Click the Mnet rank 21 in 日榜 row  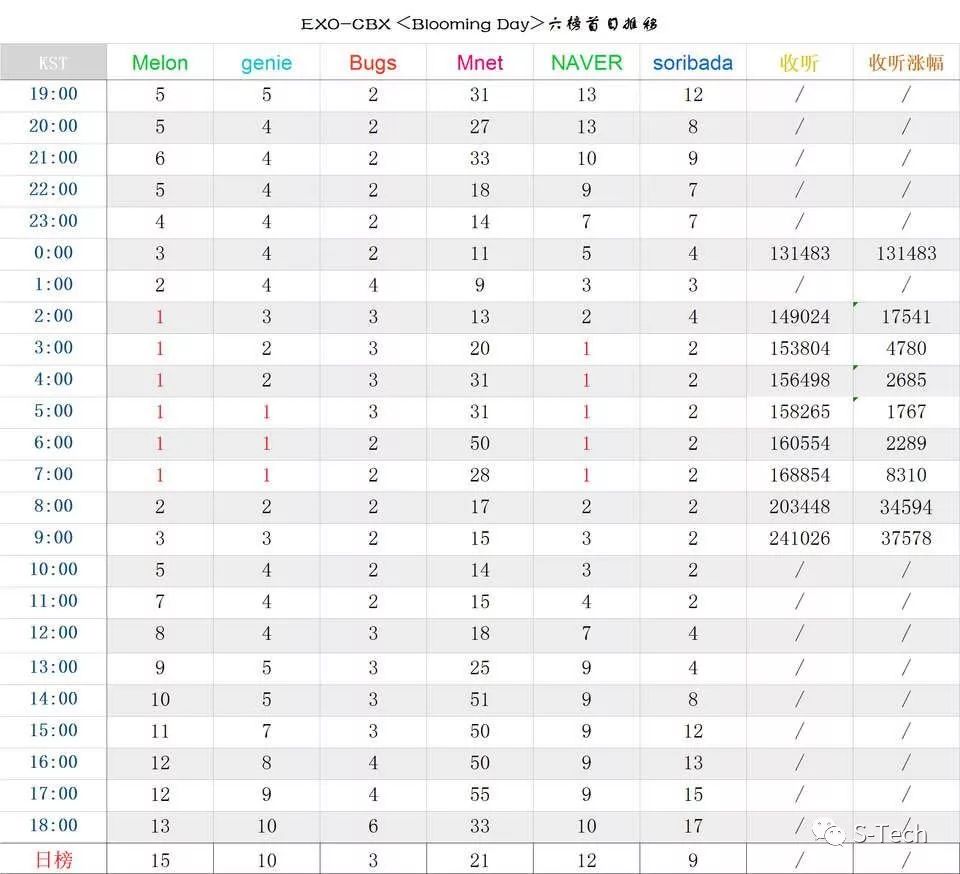[x=479, y=861]
